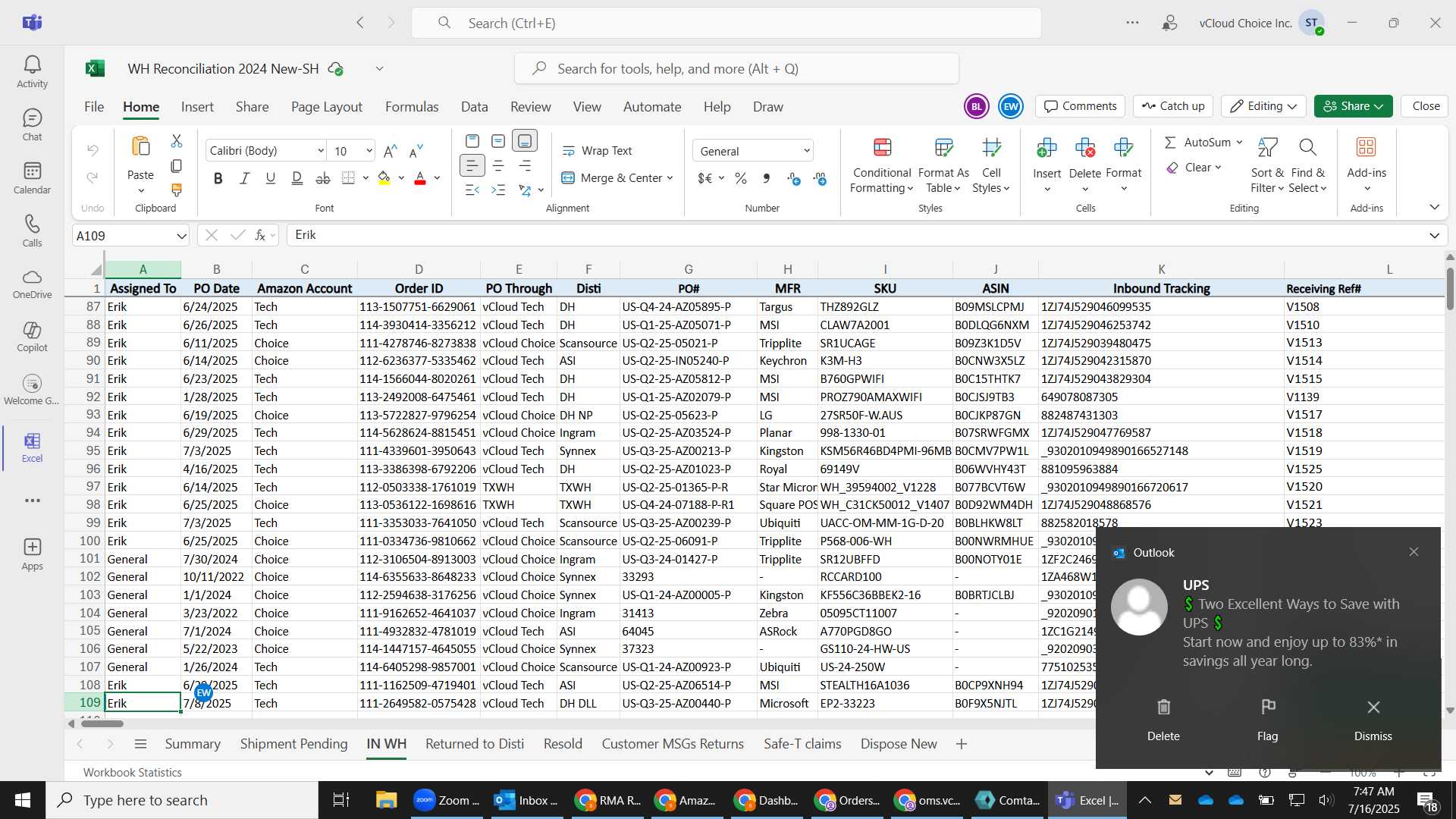Click the Undo arrow icon

[93, 150]
